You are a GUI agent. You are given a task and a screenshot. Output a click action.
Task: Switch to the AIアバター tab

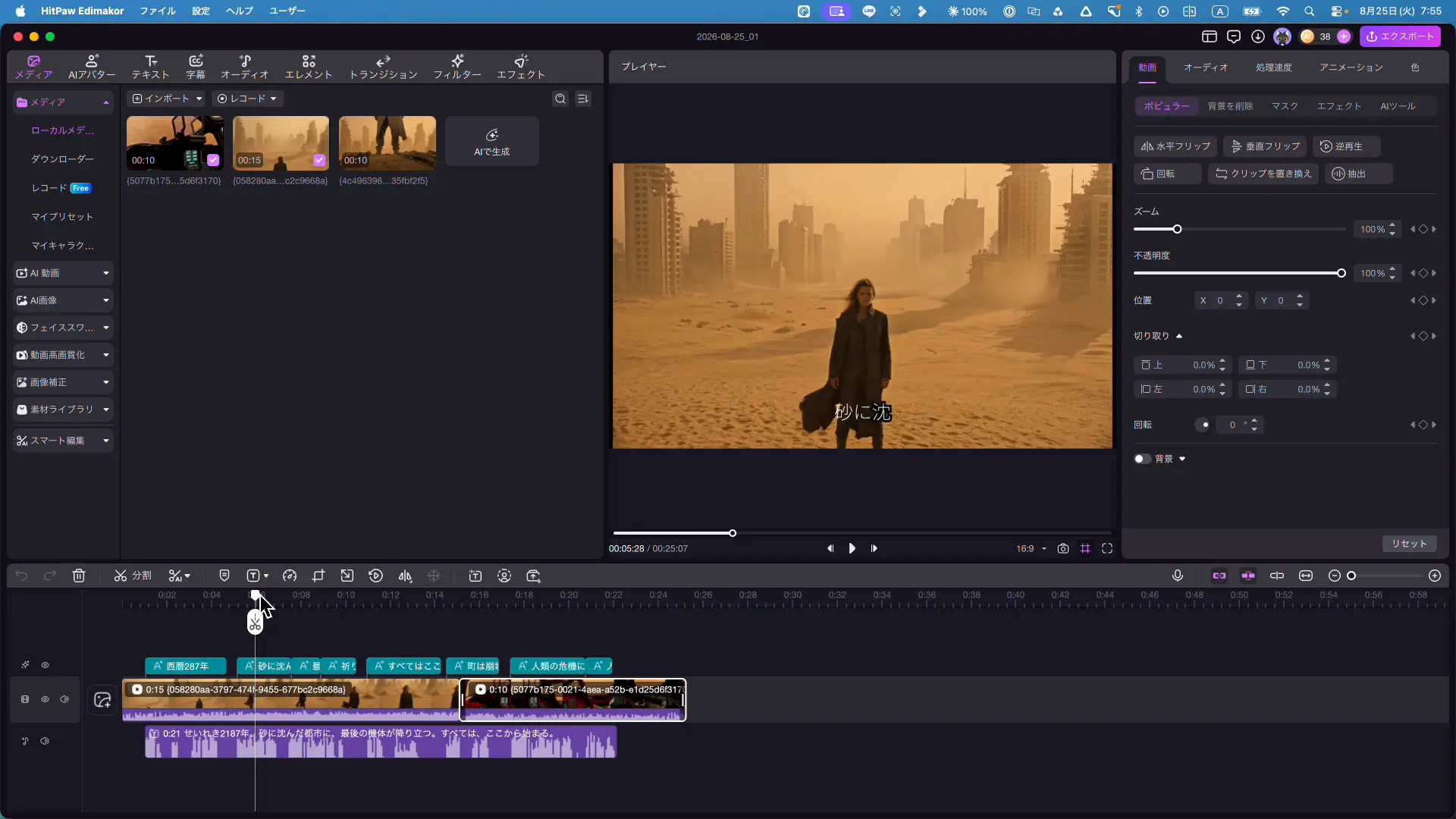(x=92, y=67)
